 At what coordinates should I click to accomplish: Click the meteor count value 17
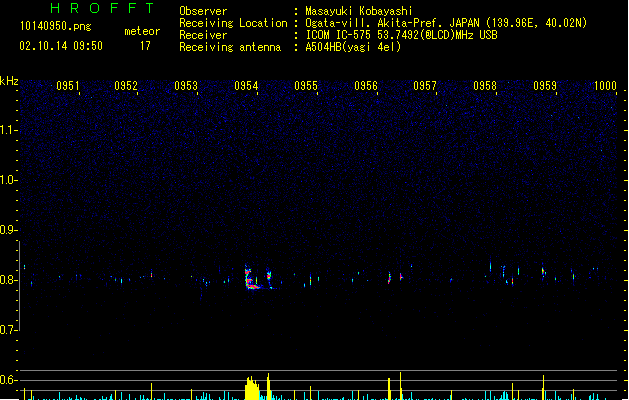[x=145, y=46]
